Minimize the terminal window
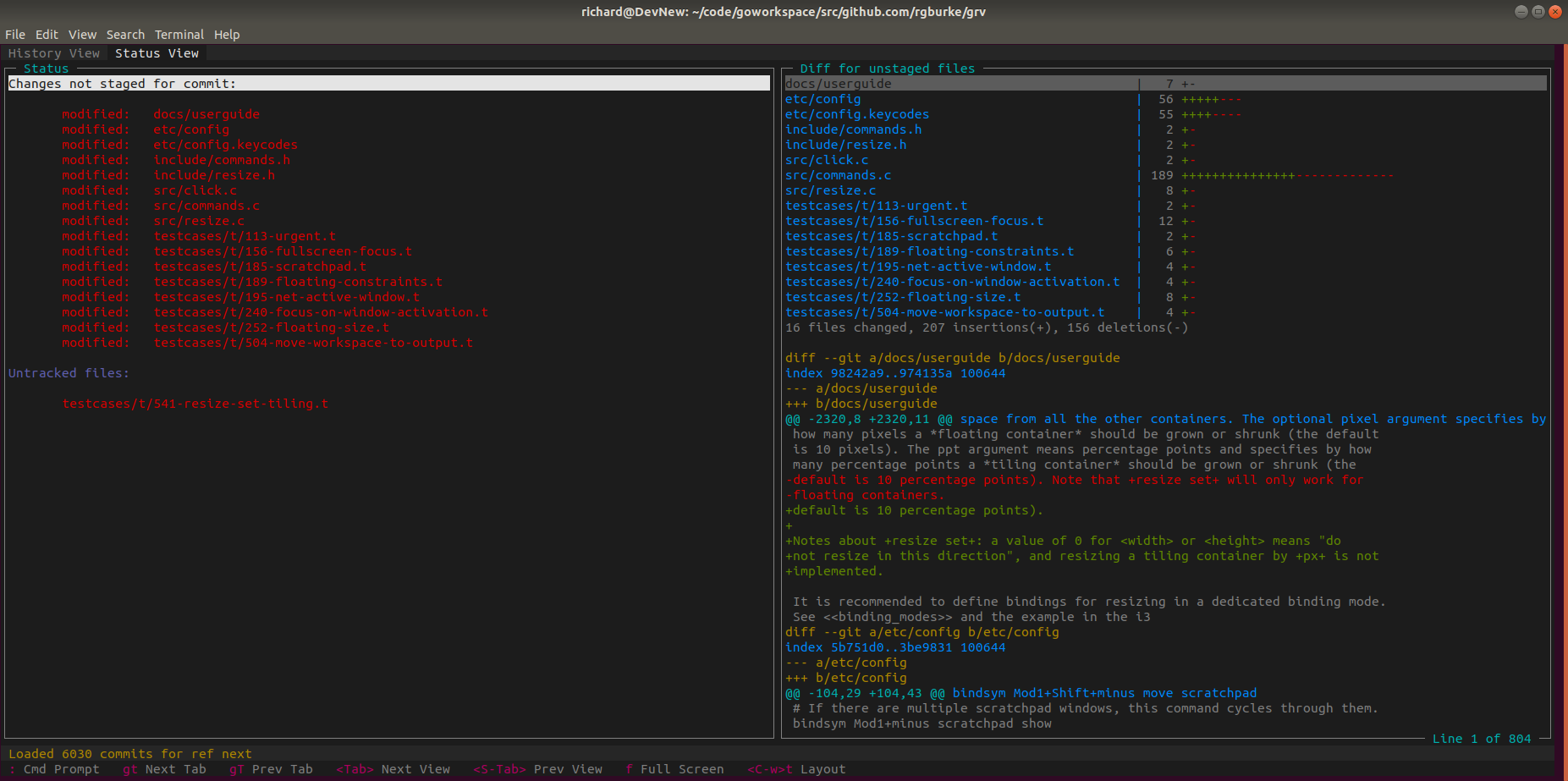The width and height of the screenshot is (1568, 781). [1521, 12]
